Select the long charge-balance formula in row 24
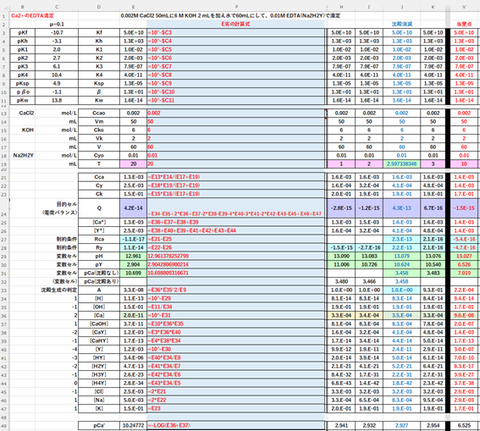This screenshot has height=431, width=480. point(236,208)
